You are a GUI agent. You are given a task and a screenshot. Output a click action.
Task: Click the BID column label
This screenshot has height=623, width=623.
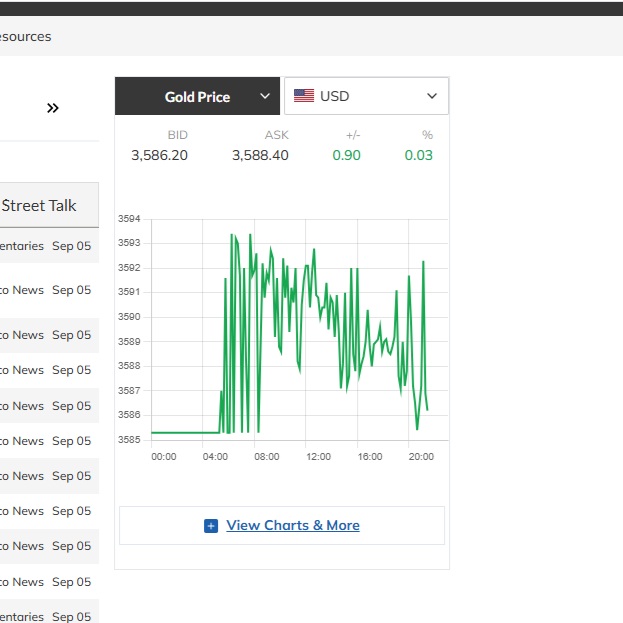[x=178, y=135]
